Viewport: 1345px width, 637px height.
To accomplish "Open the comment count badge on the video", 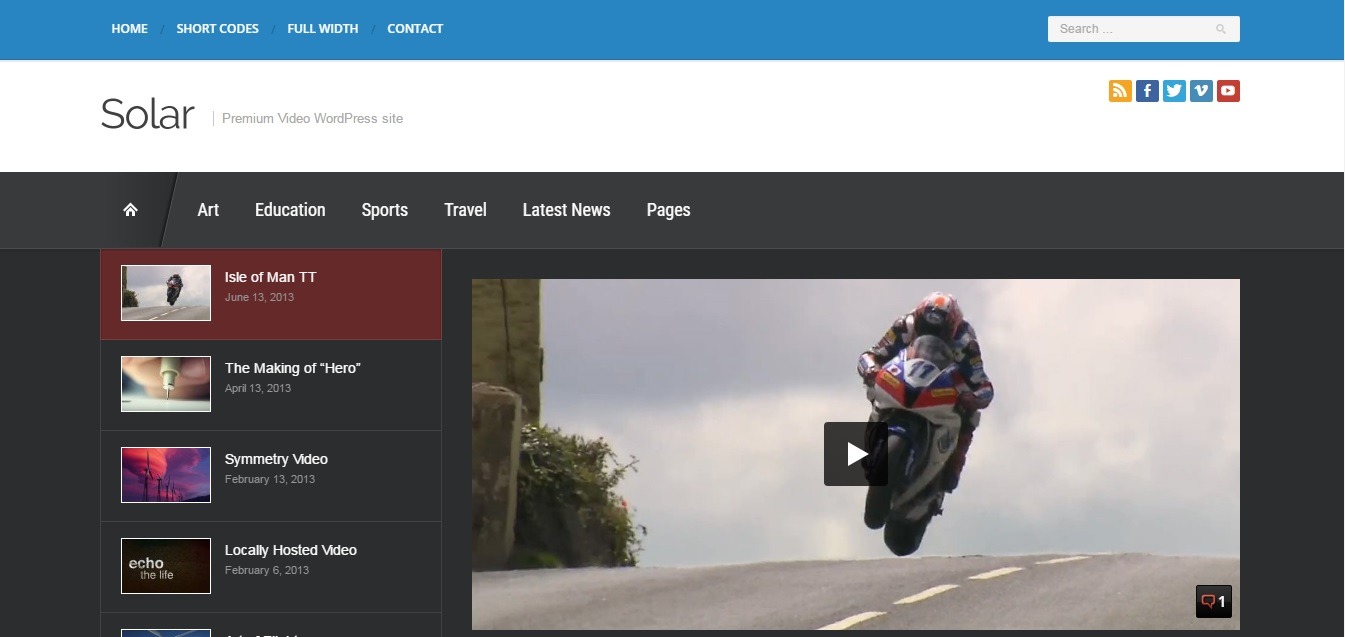I will [x=1213, y=601].
